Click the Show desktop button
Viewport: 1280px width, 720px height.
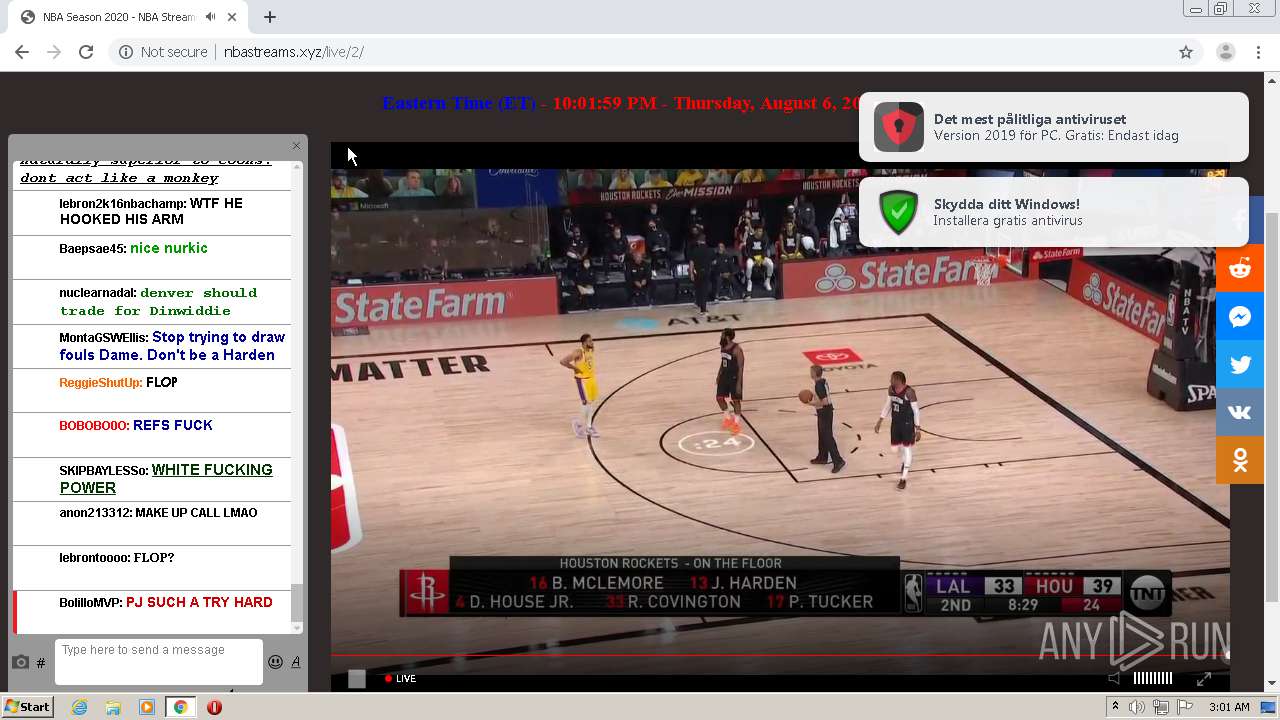click(x=1269, y=707)
